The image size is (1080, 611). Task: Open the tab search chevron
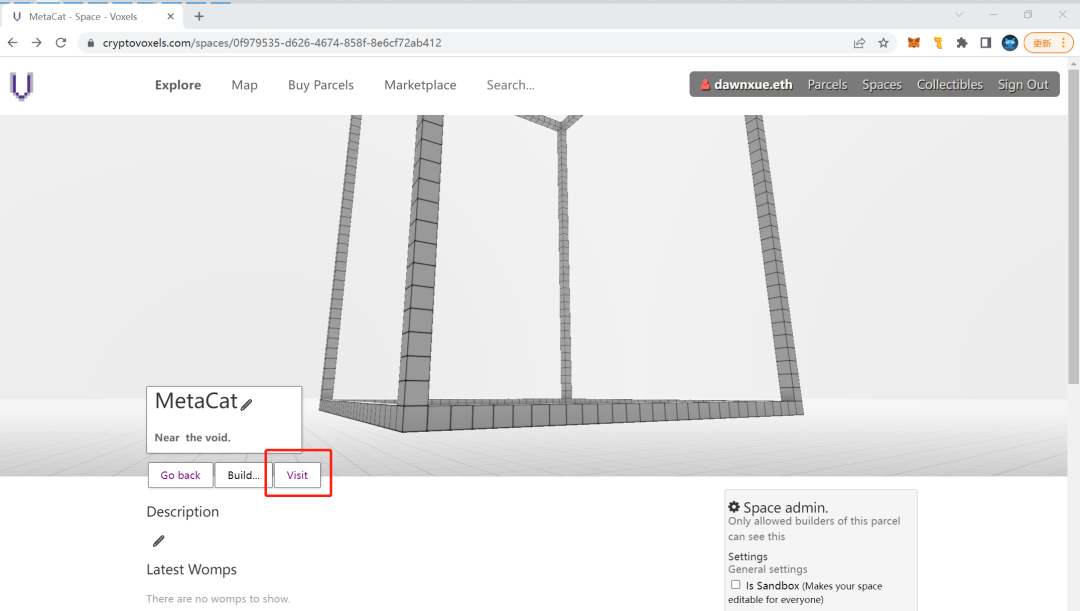tap(959, 14)
